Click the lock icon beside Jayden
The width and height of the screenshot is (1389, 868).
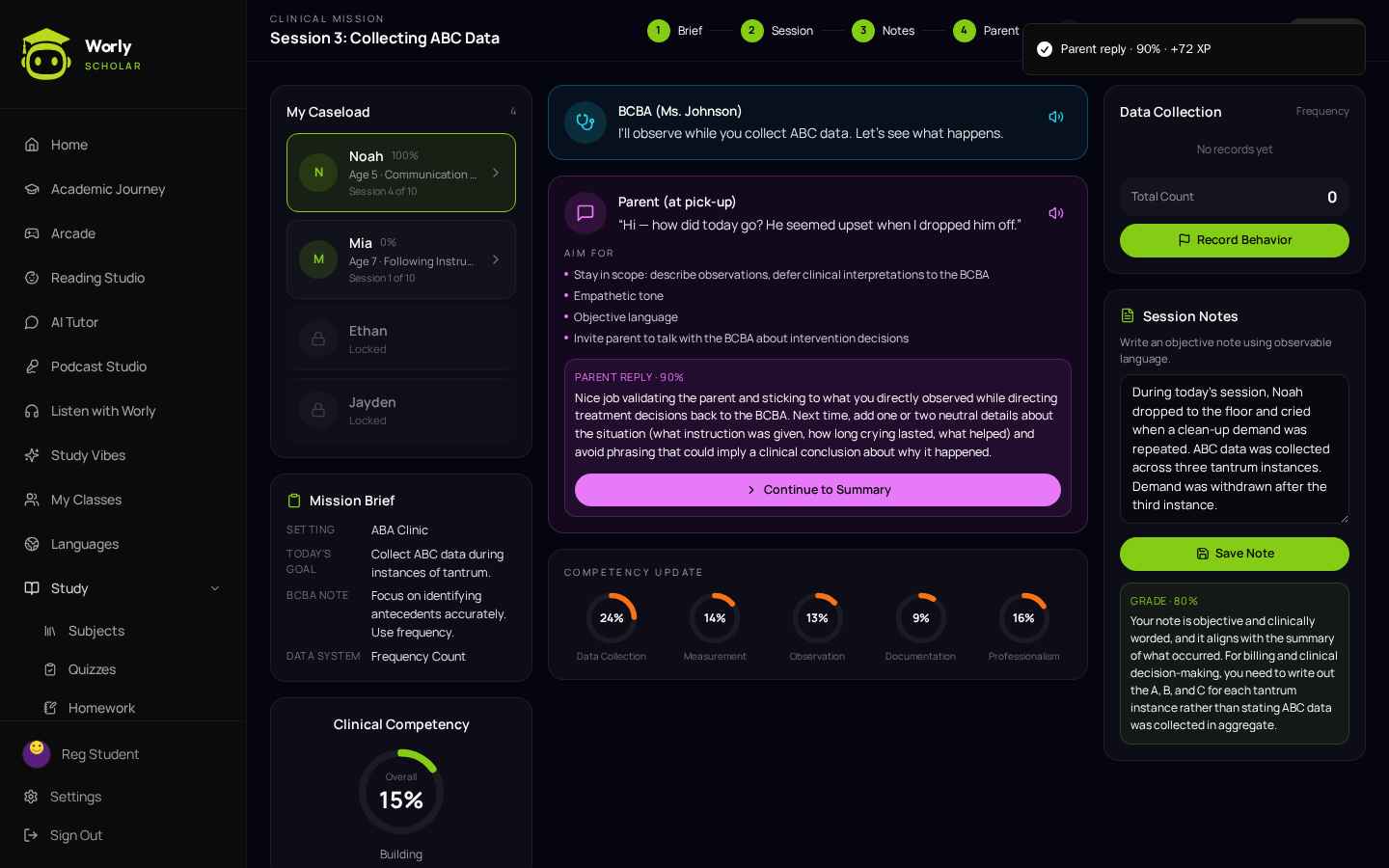(x=318, y=410)
